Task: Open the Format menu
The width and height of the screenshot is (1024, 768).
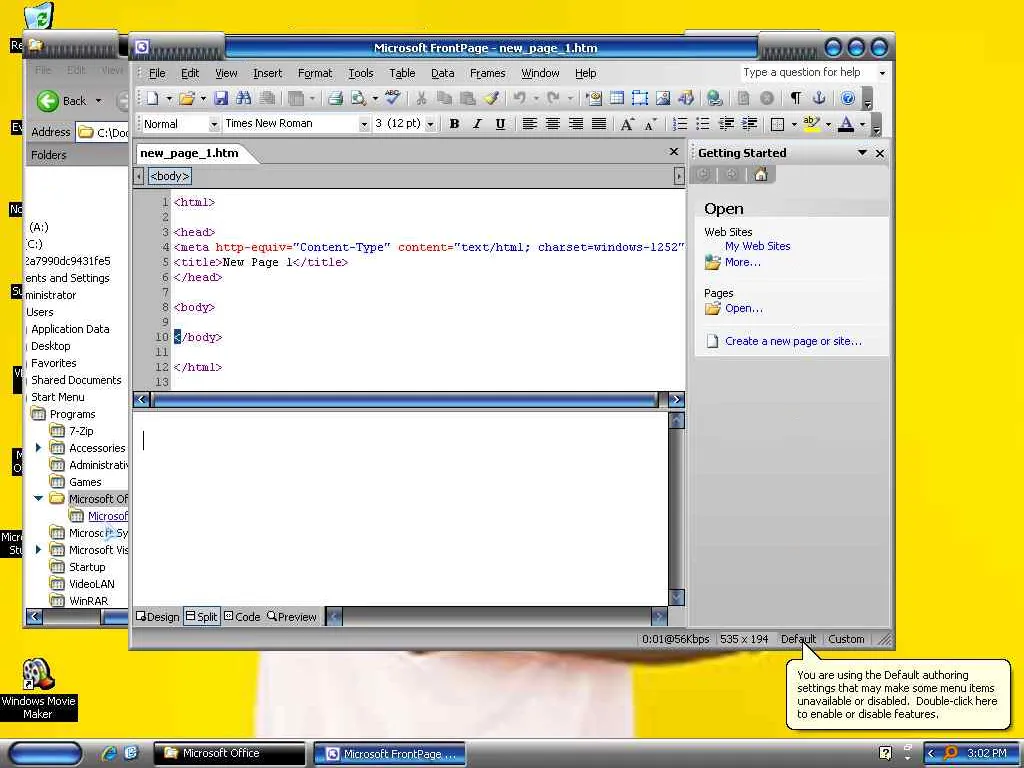Action: tap(315, 73)
